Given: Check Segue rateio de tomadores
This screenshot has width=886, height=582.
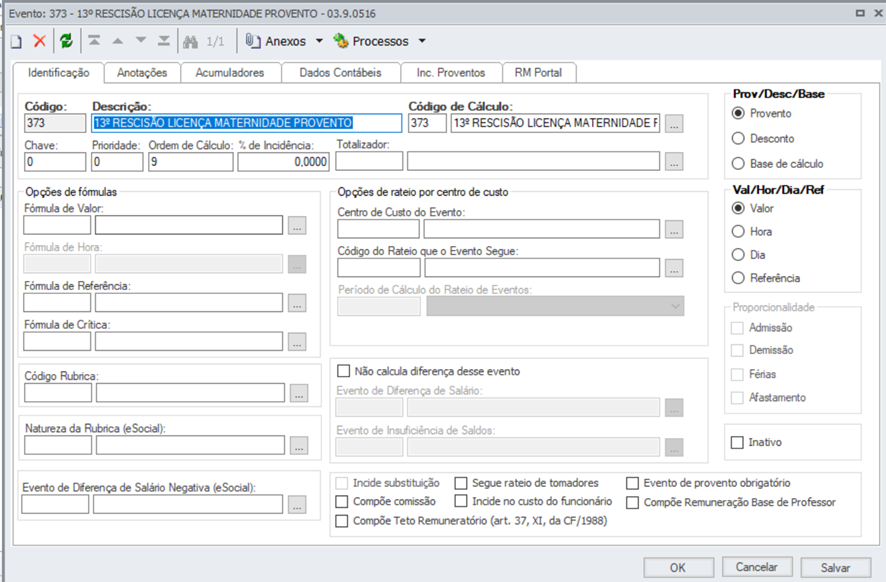Looking at the screenshot, I should (461, 483).
